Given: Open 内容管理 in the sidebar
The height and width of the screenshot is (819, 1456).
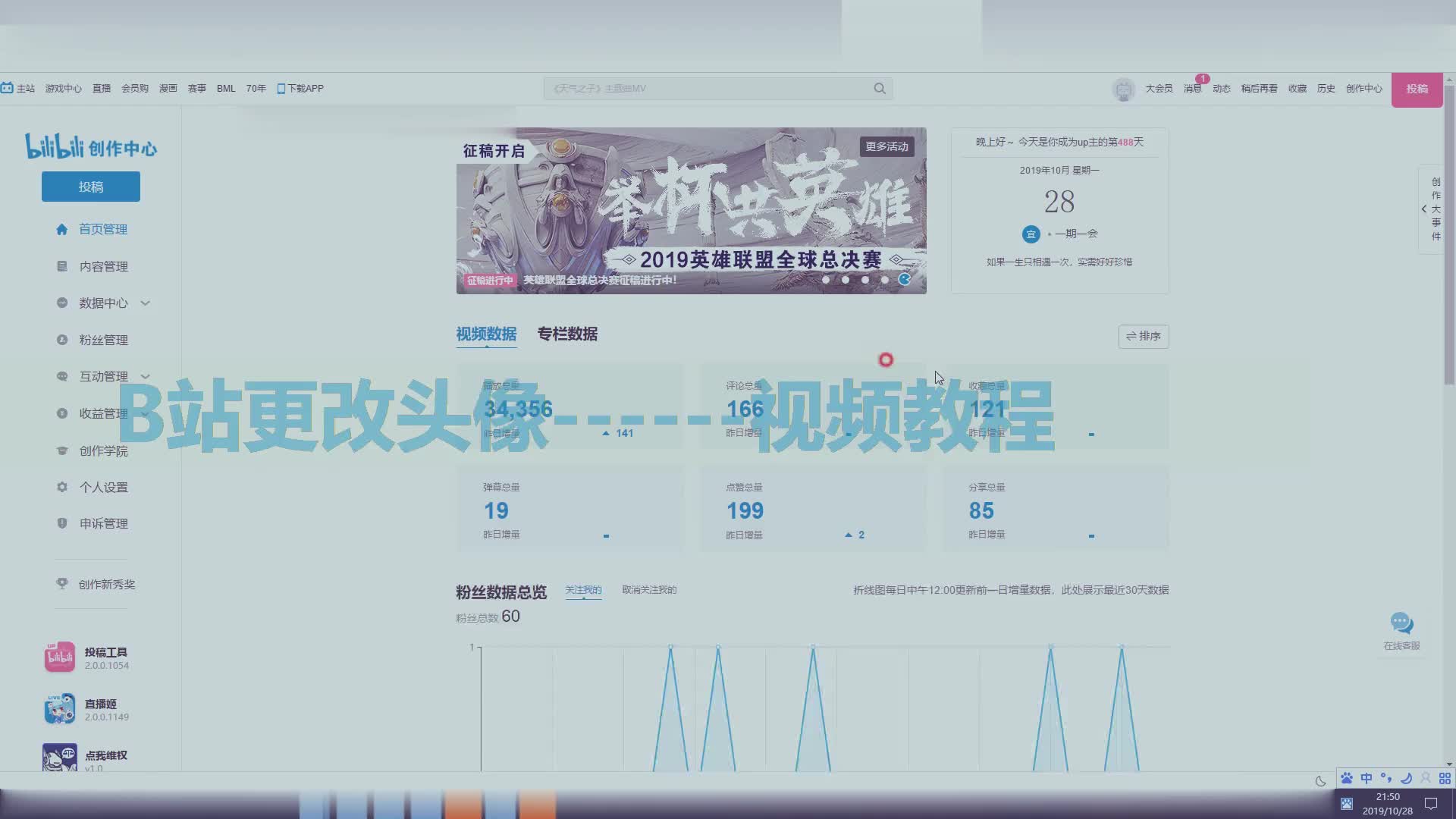Looking at the screenshot, I should click(x=103, y=266).
